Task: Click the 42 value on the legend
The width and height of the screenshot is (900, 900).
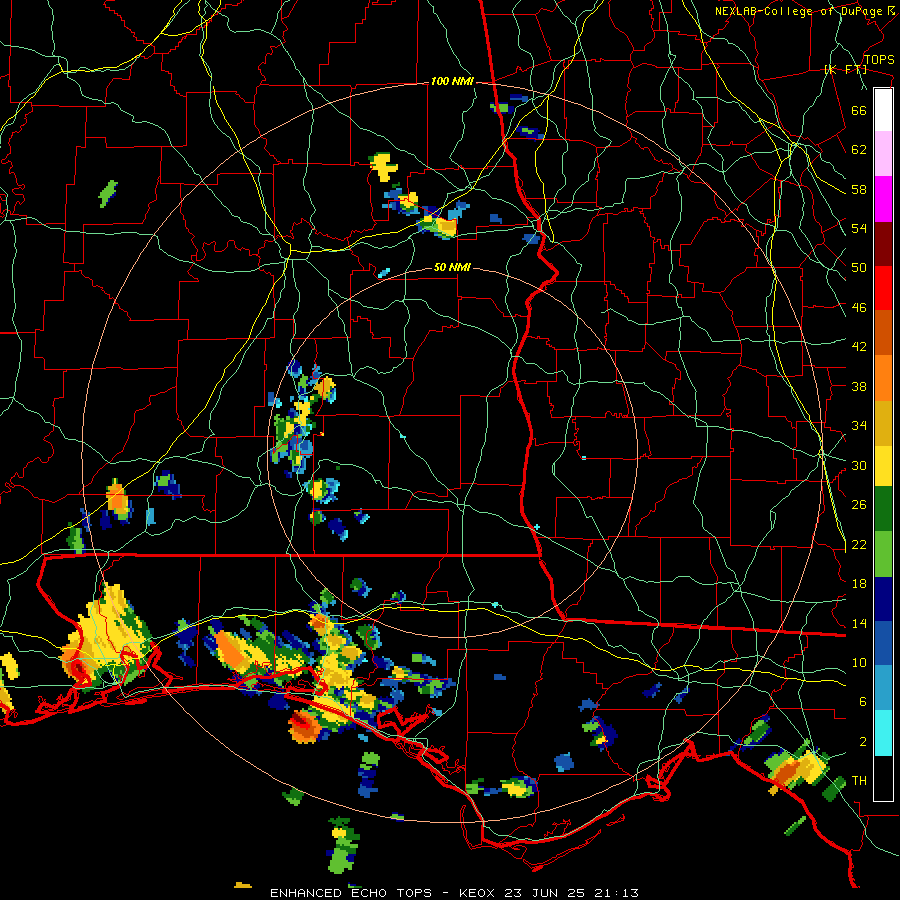Action: pyautogui.click(x=859, y=347)
